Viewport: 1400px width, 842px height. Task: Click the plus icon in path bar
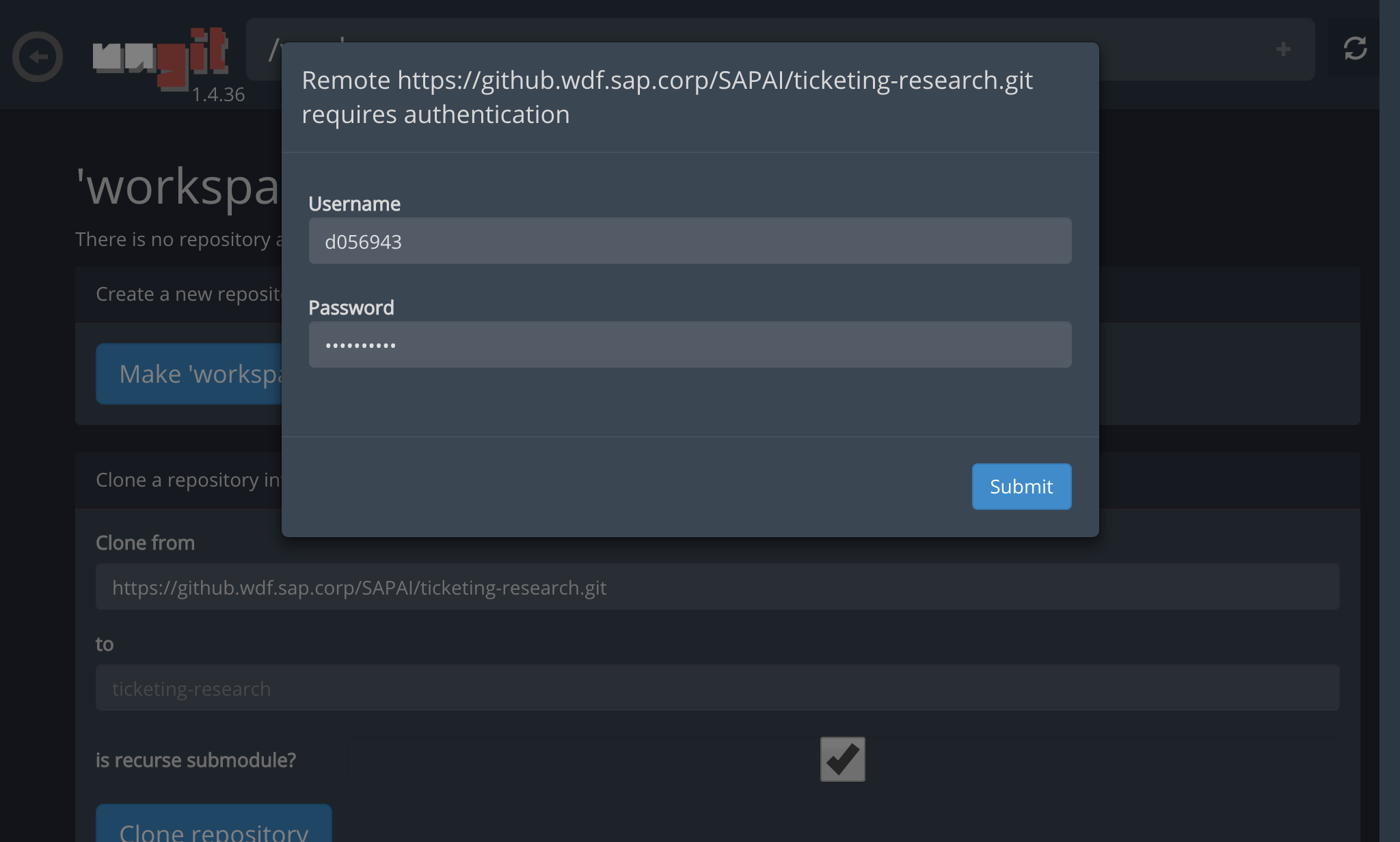click(x=1283, y=49)
